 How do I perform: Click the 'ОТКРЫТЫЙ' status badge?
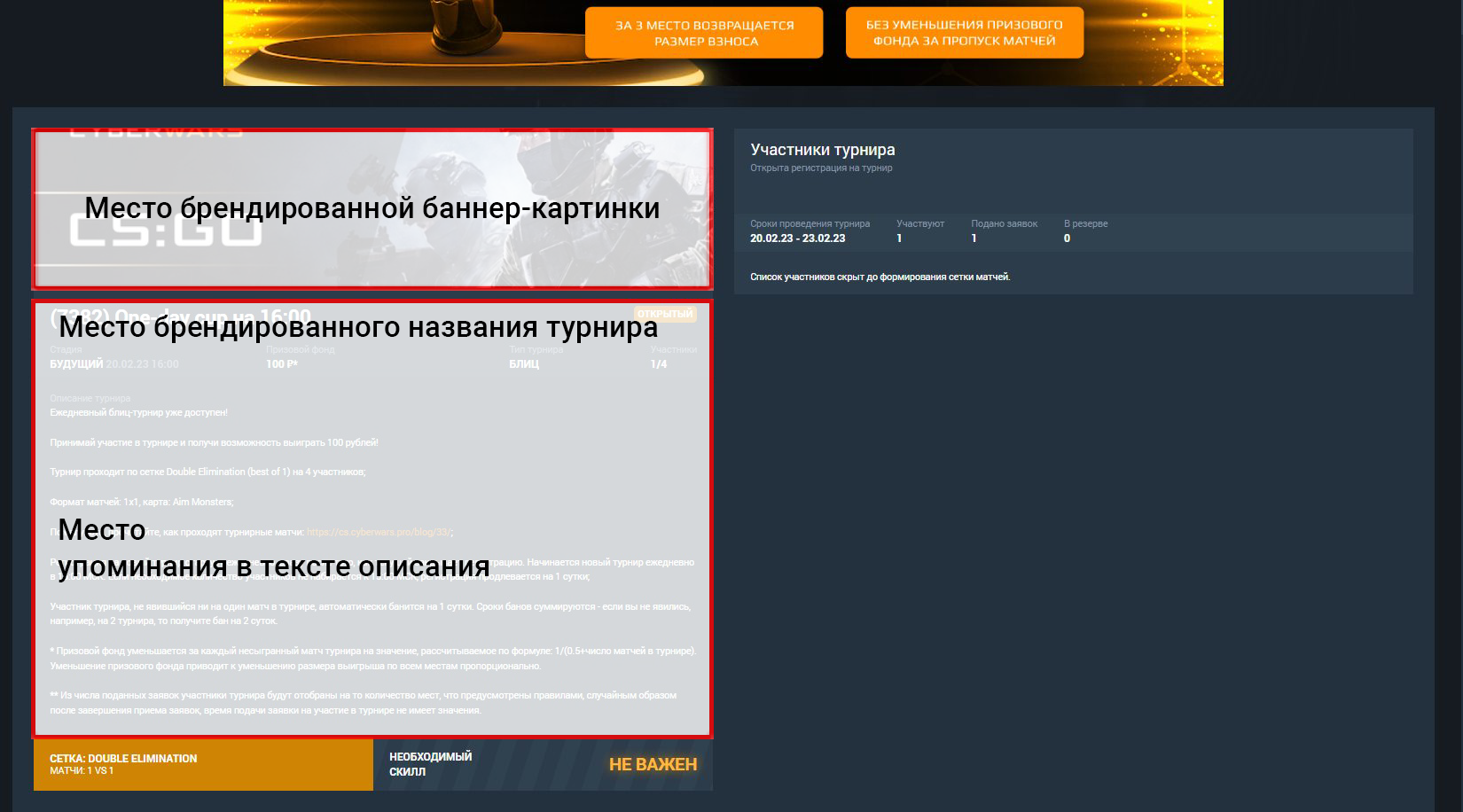(665, 314)
